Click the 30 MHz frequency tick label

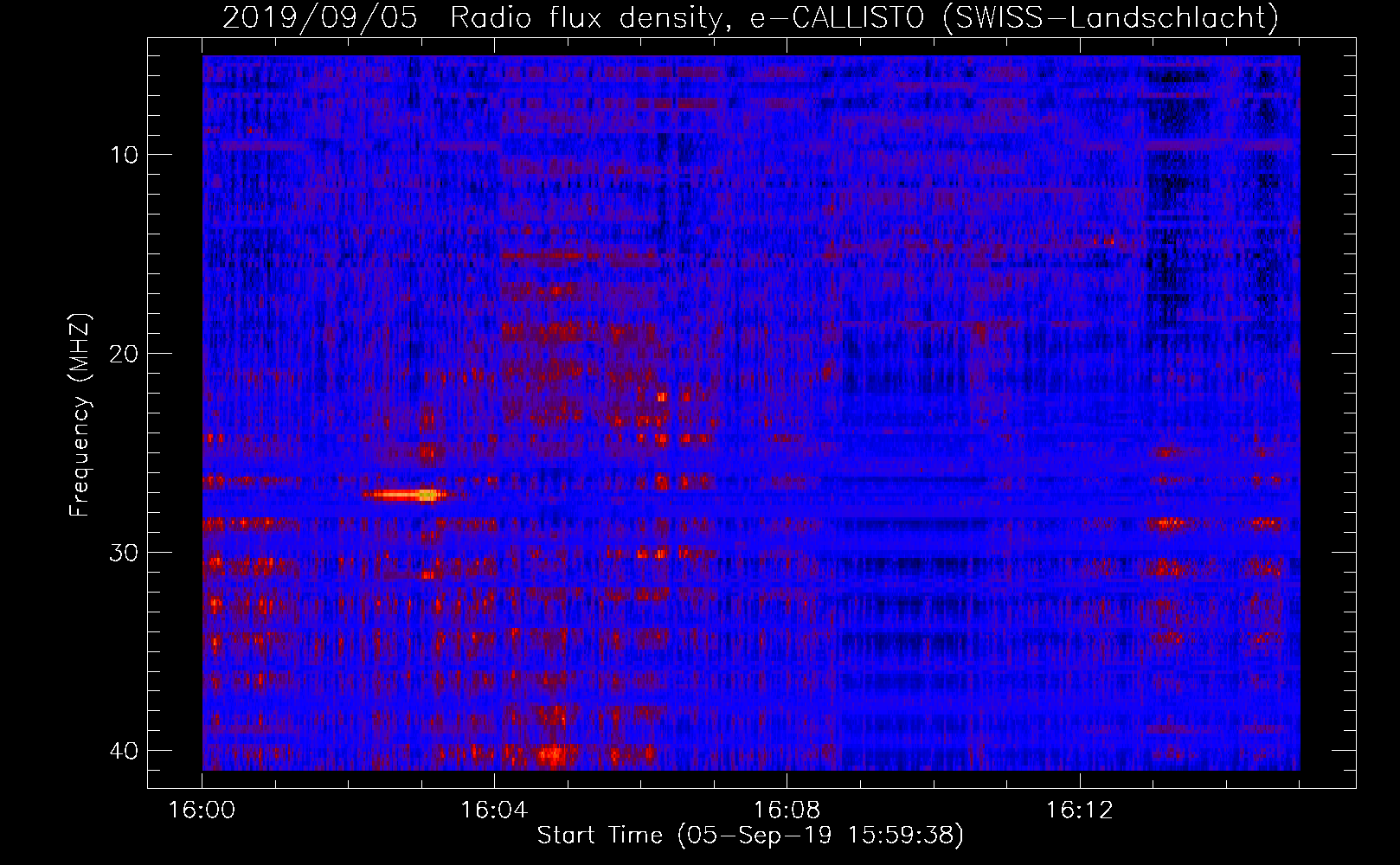(x=124, y=552)
